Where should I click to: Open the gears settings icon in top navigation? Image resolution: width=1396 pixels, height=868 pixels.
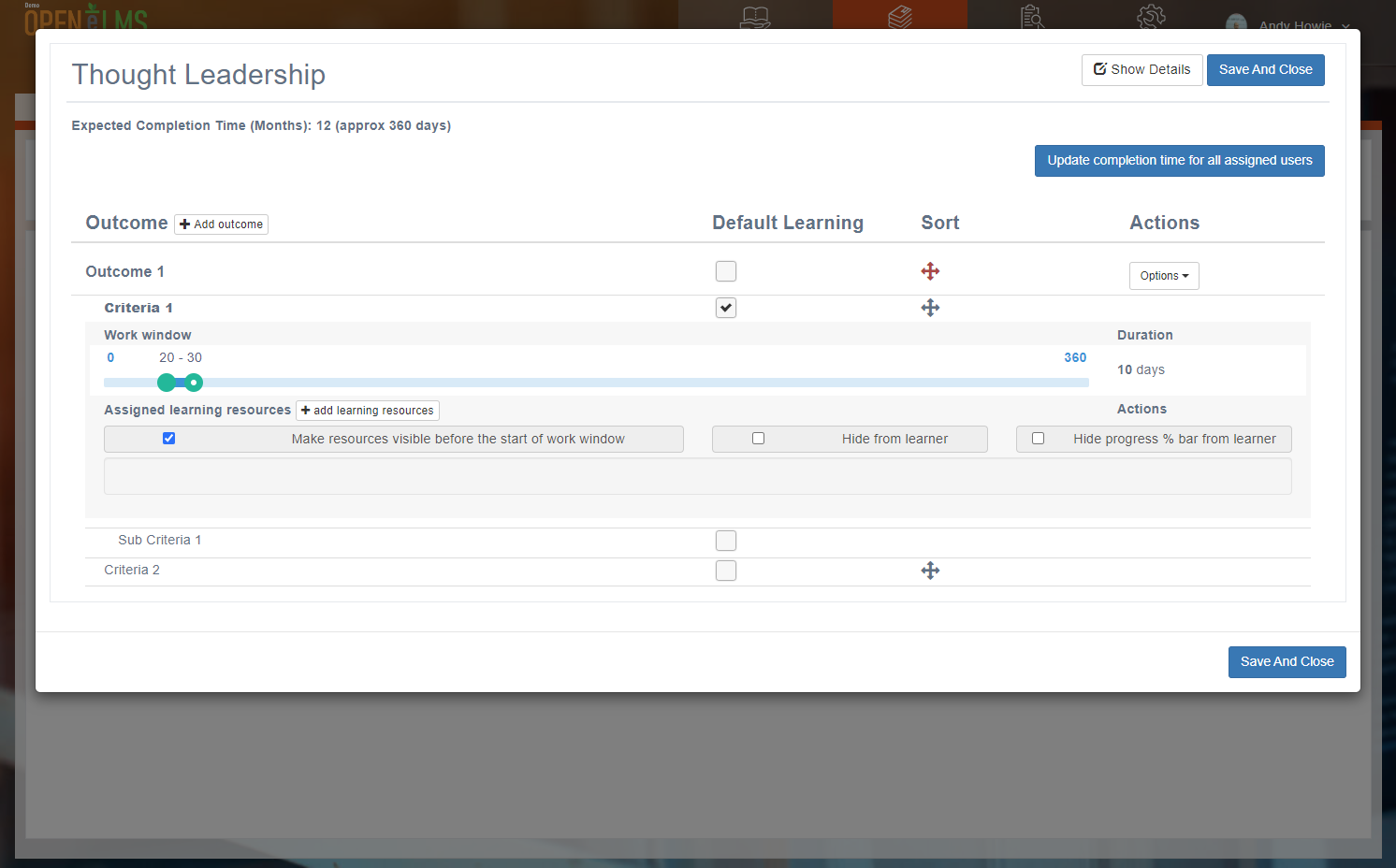click(1151, 17)
